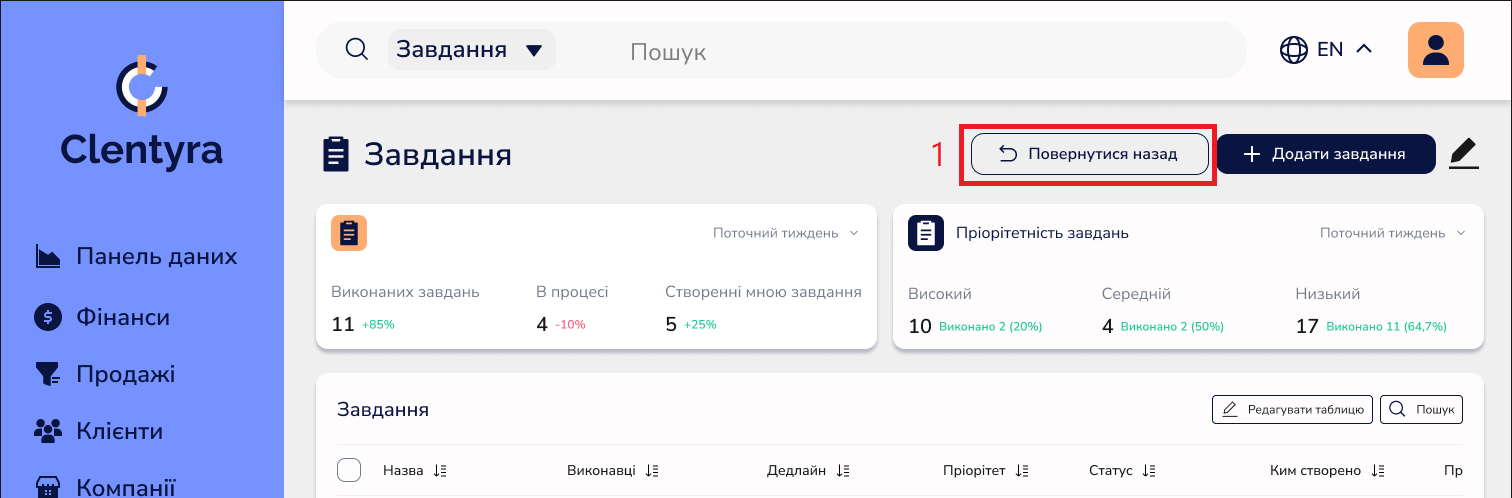Click the table Пошук button
Viewport: 1512px width, 498px height.
coord(1421,409)
